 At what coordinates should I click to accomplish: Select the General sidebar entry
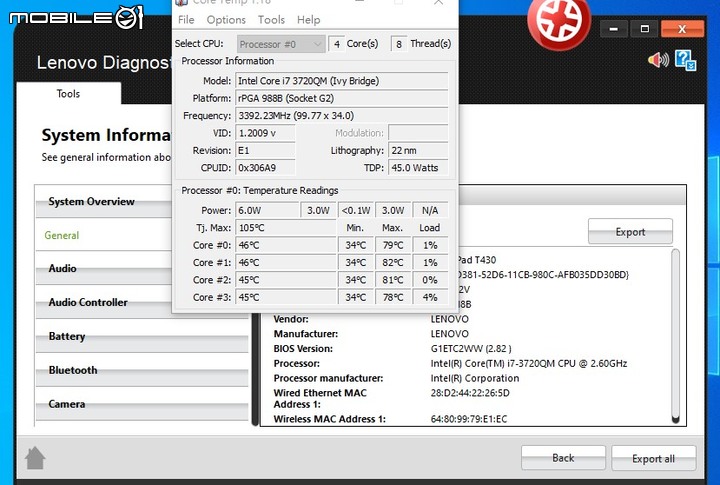click(105, 235)
